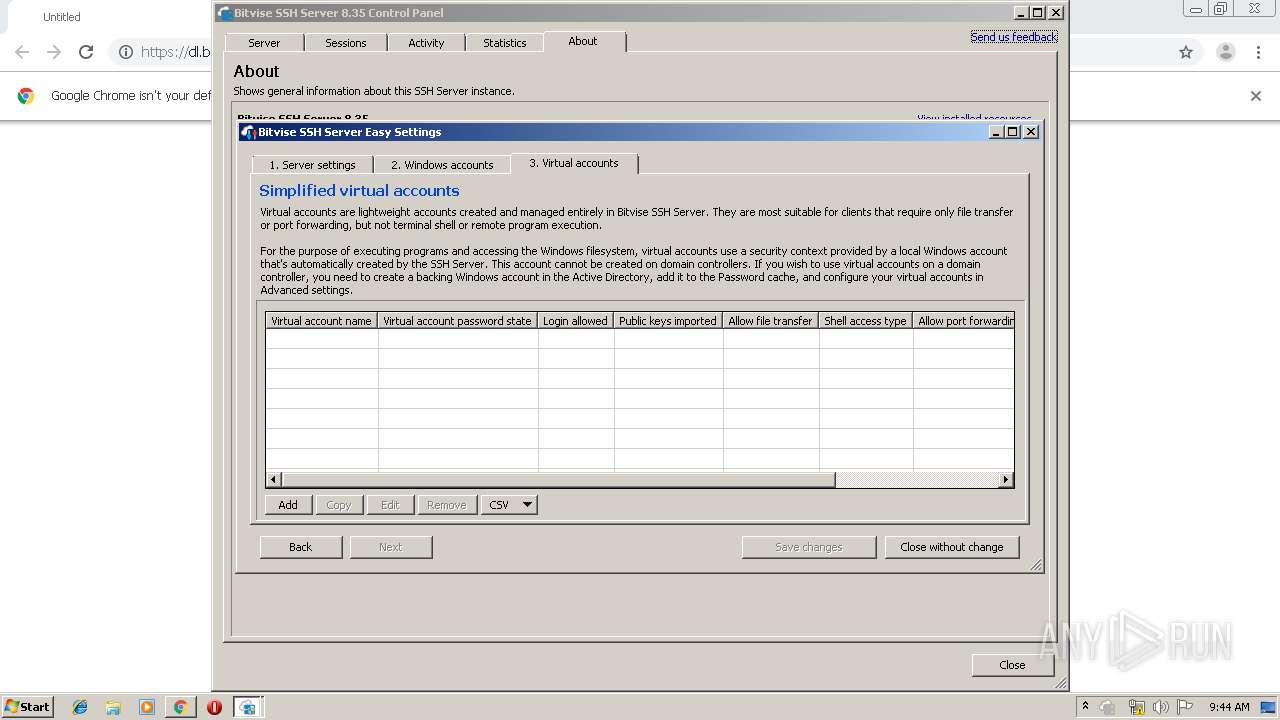1280x720 pixels.
Task: Open Windows Explorer folder icon in taskbar
Action: pos(113,707)
